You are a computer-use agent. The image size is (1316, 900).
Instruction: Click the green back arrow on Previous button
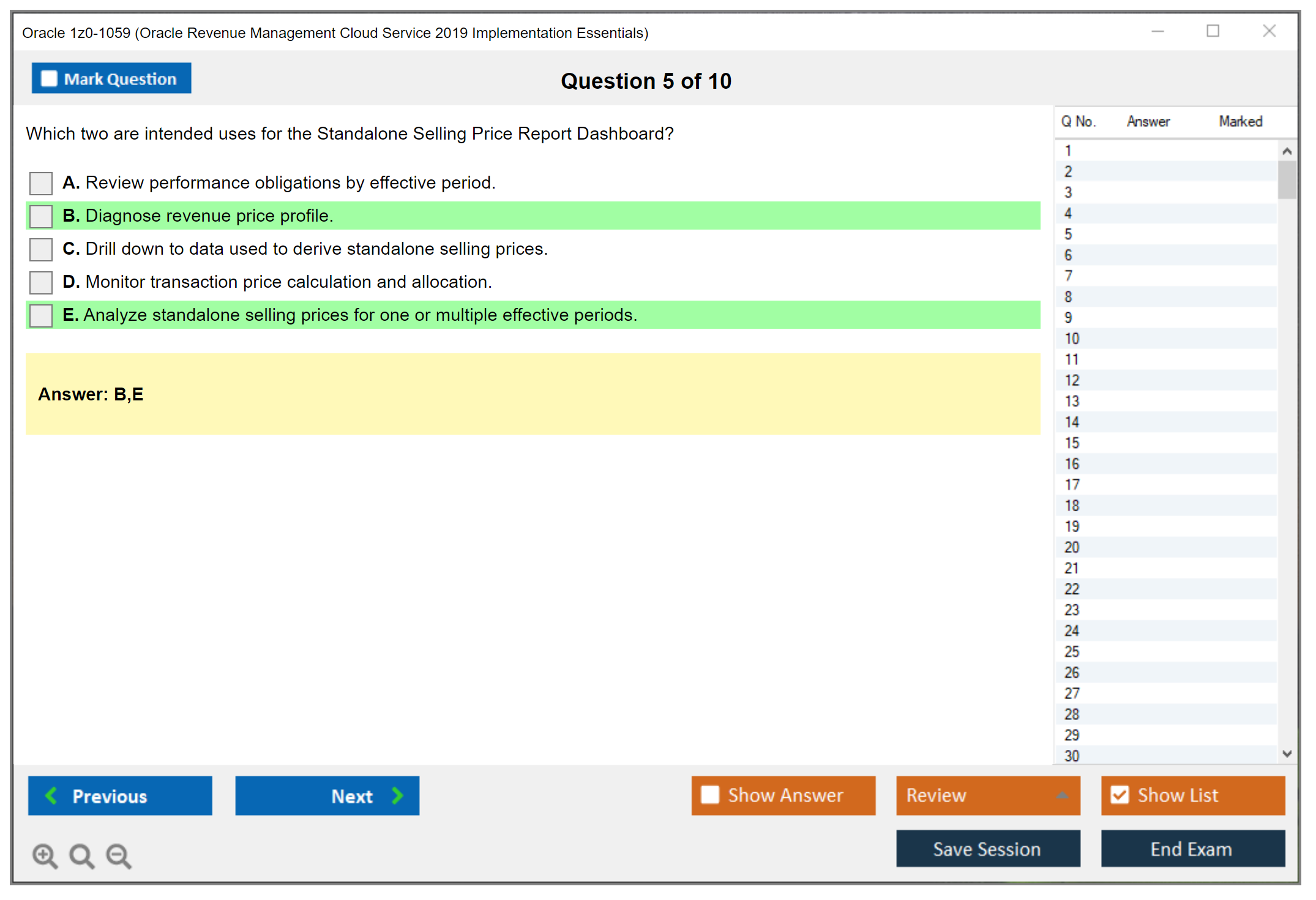click(x=52, y=795)
